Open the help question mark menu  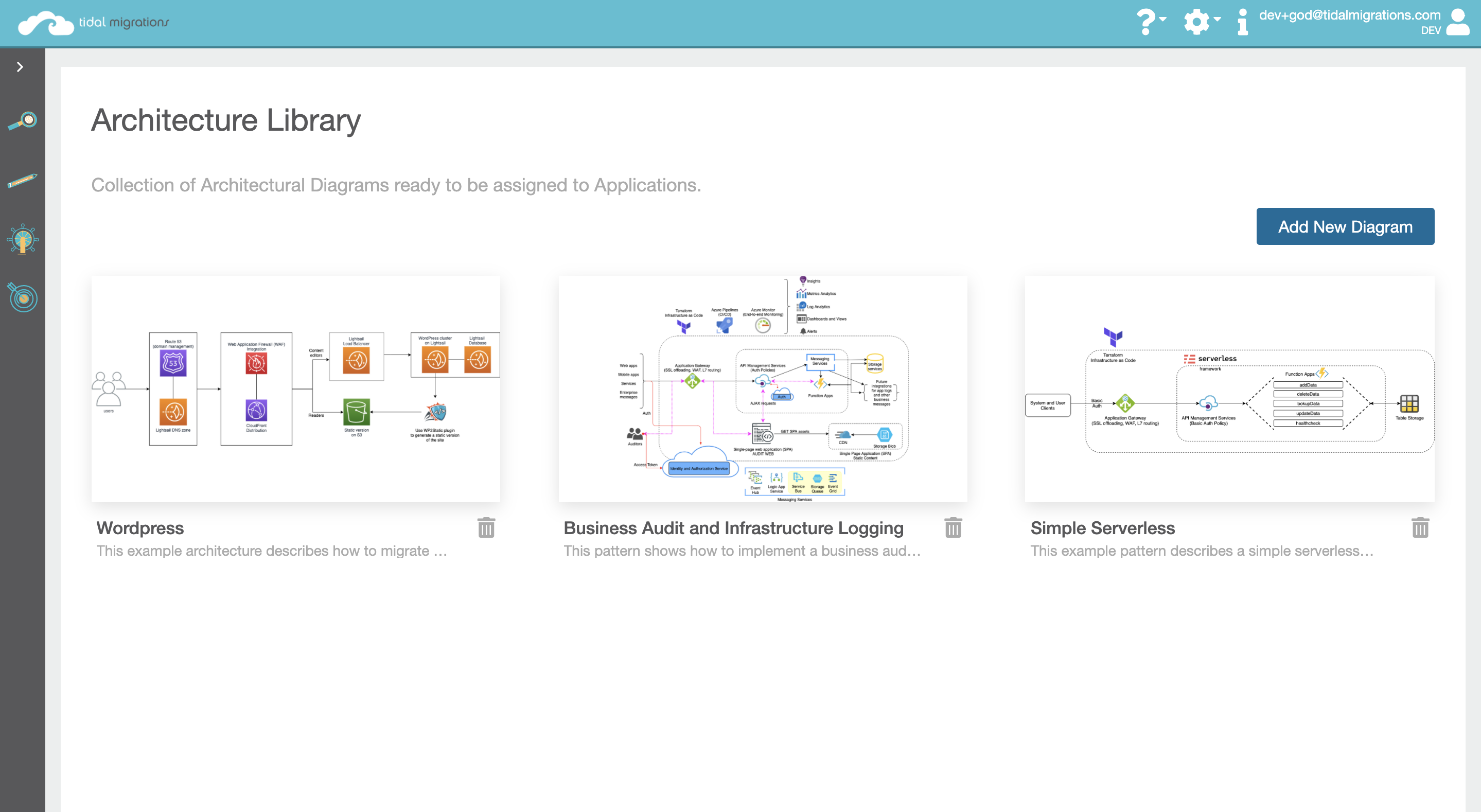[1151, 22]
